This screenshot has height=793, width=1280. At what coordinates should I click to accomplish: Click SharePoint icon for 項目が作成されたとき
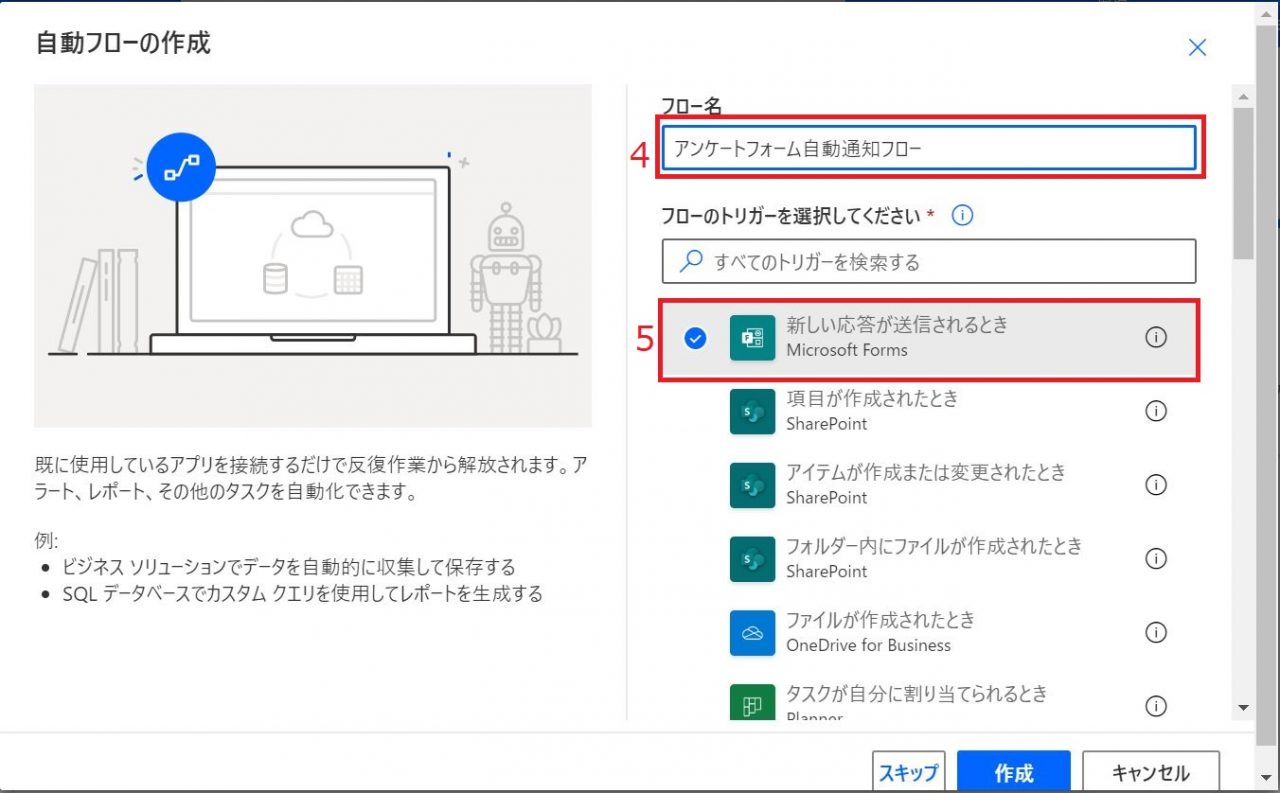[x=753, y=411]
